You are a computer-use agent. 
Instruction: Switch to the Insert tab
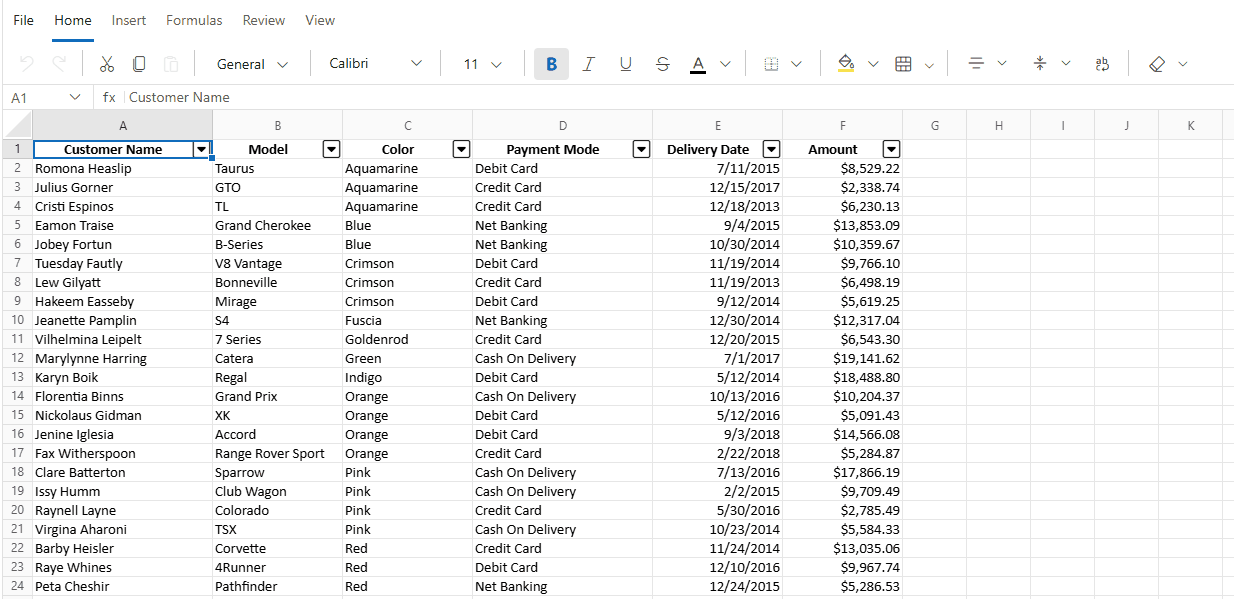(x=128, y=20)
